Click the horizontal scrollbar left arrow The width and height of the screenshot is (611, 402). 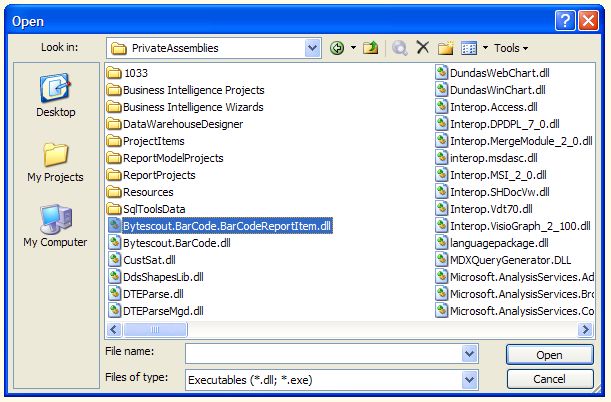click(x=114, y=330)
